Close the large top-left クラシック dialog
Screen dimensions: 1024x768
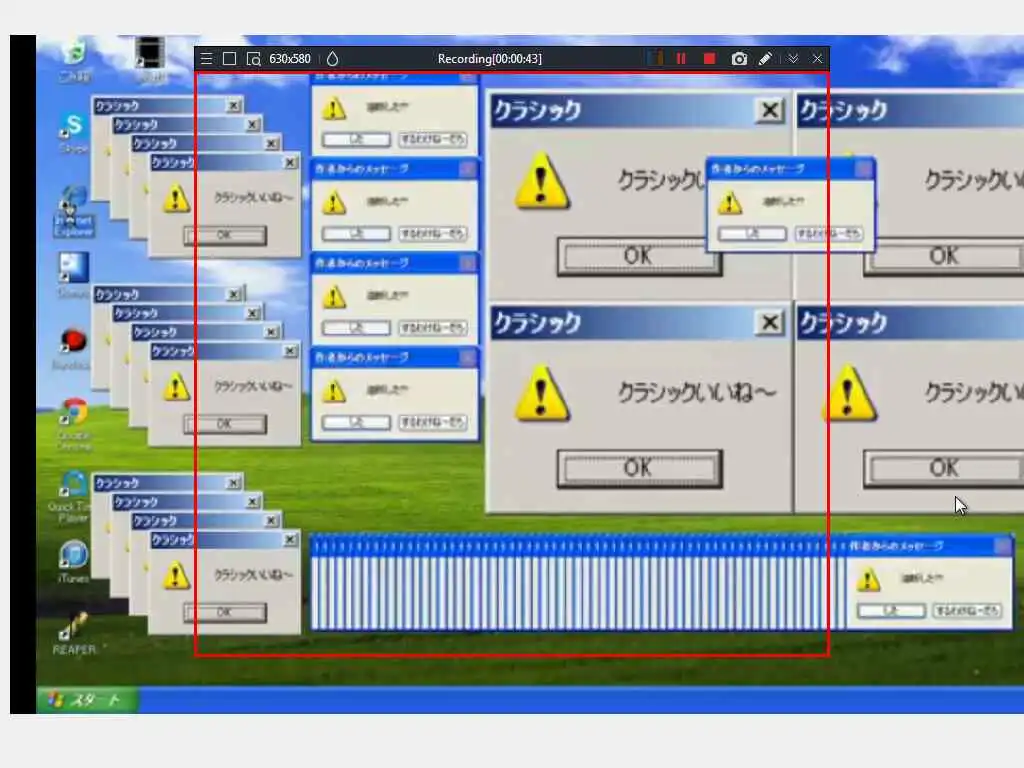[x=770, y=110]
